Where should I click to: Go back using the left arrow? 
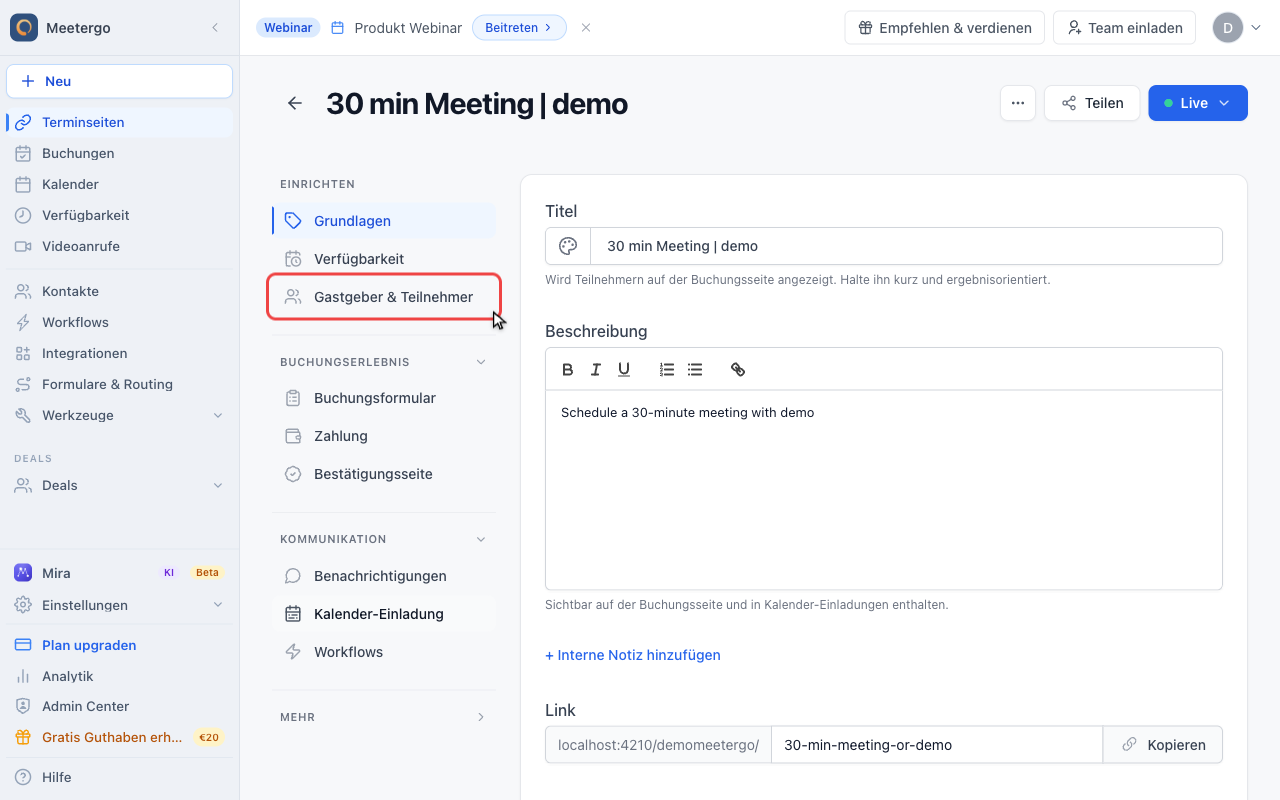tap(295, 103)
